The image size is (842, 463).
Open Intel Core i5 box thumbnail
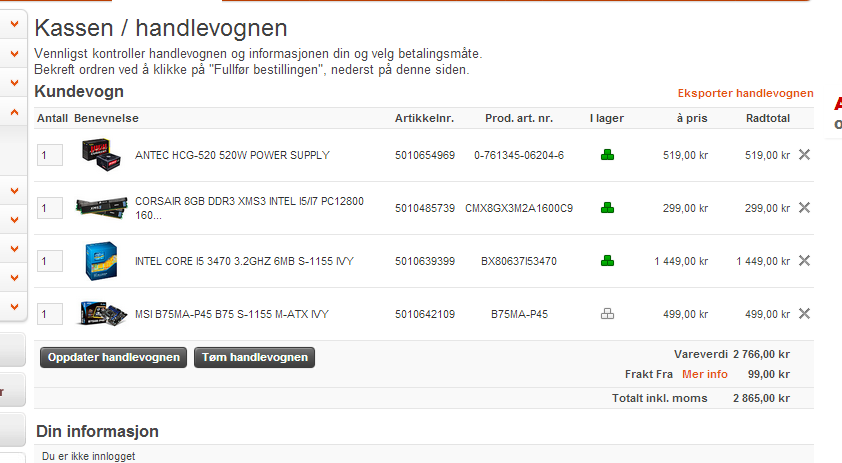click(x=101, y=261)
